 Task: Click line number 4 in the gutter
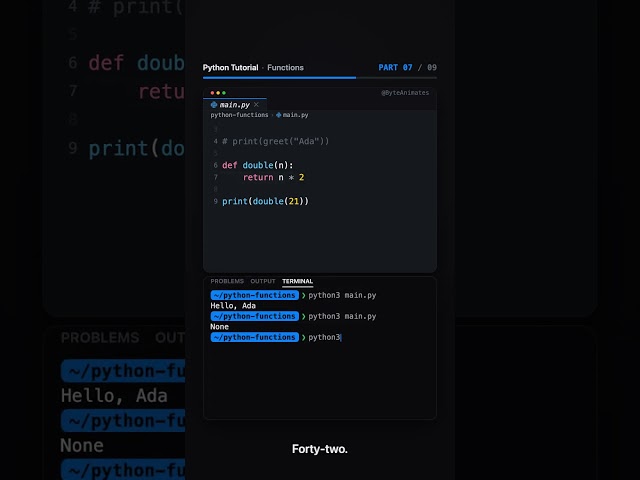[216, 141]
